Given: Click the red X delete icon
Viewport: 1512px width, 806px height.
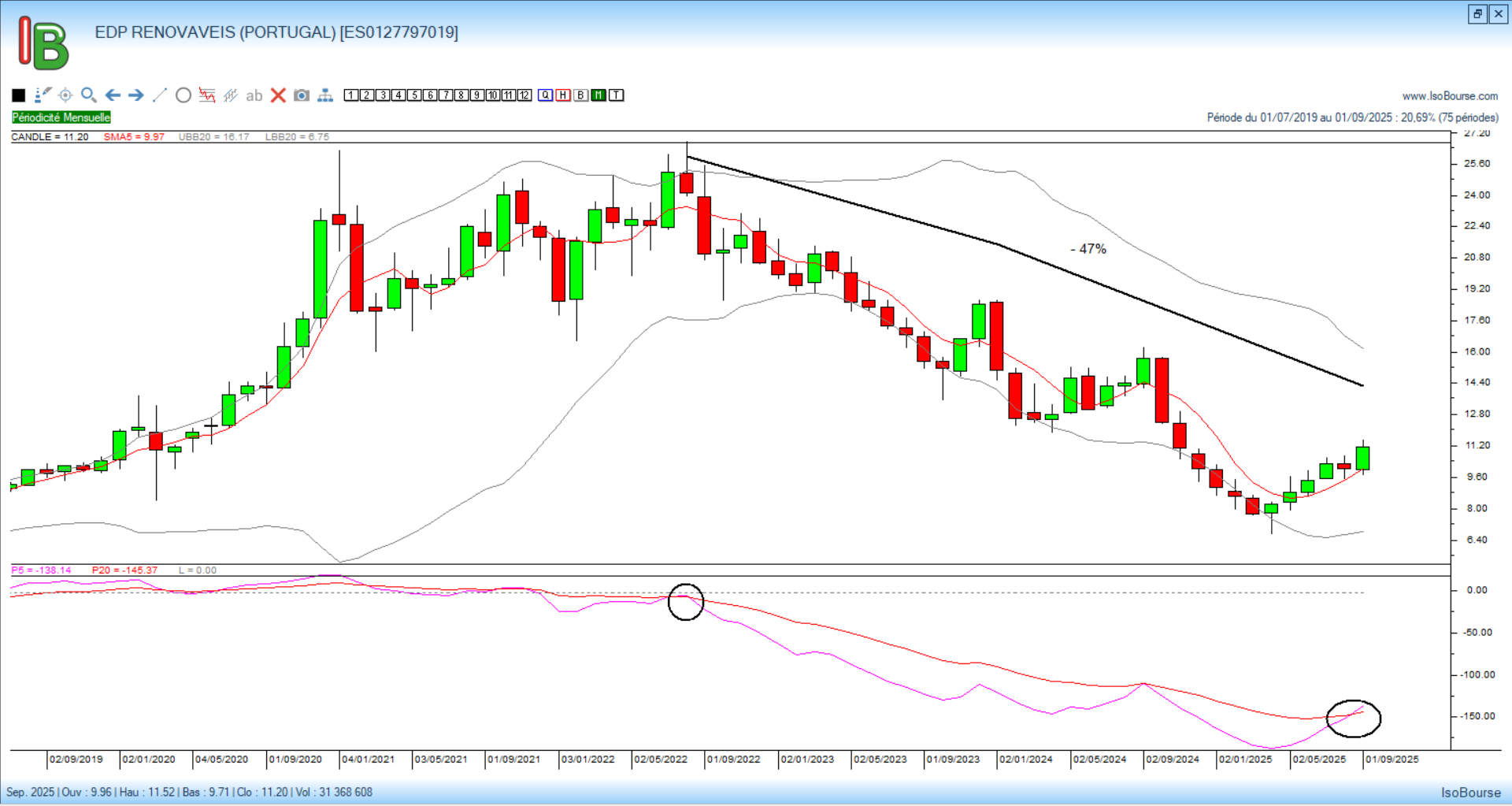Looking at the screenshot, I should [x=278, y=95].
